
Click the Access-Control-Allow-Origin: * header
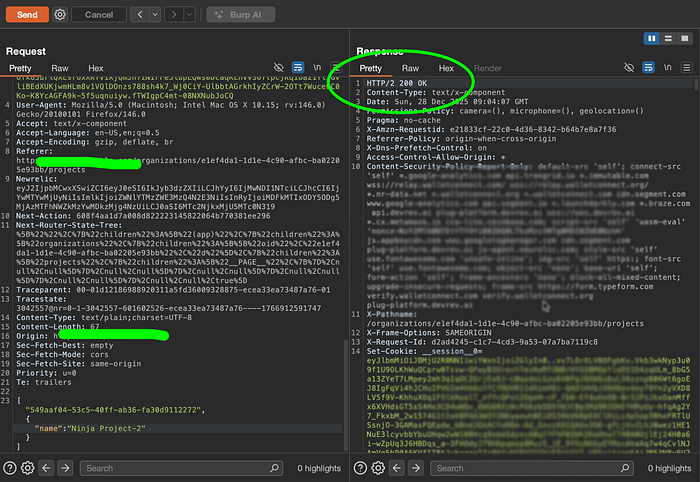click(436, 157)
